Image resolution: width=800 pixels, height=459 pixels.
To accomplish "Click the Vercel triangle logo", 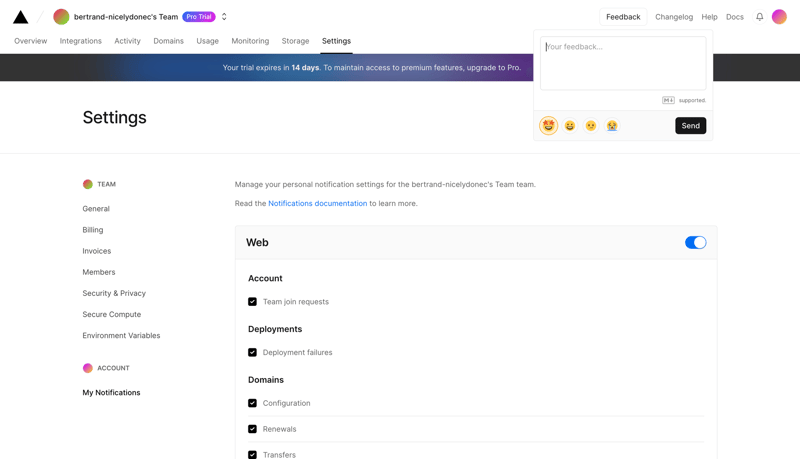I will tap(20, 17).
